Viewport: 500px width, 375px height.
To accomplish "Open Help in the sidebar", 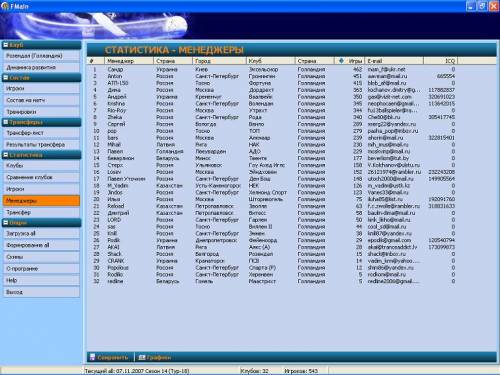I will (41, 280).
